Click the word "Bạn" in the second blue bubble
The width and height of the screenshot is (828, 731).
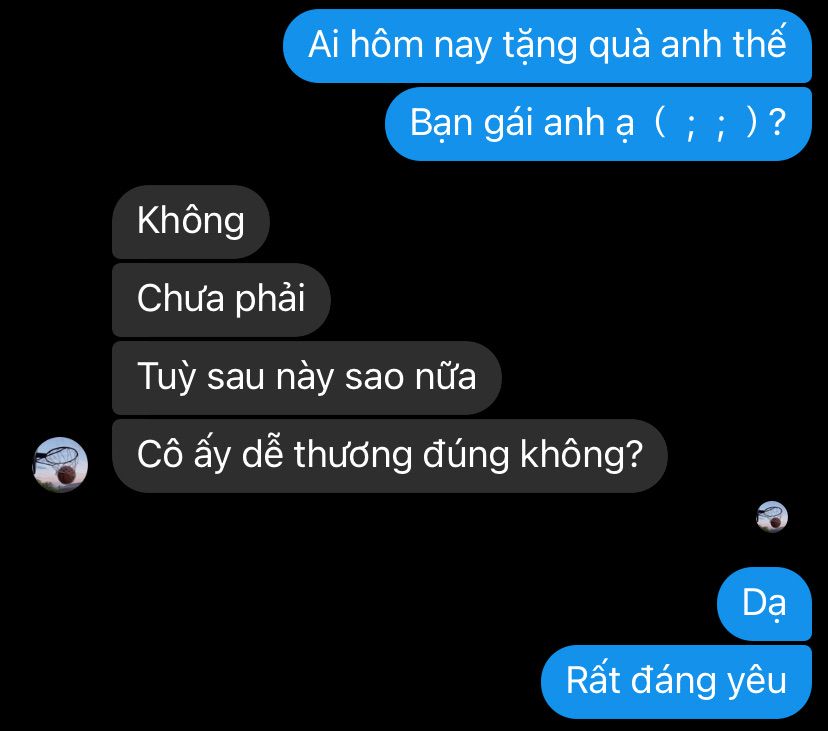441,124
